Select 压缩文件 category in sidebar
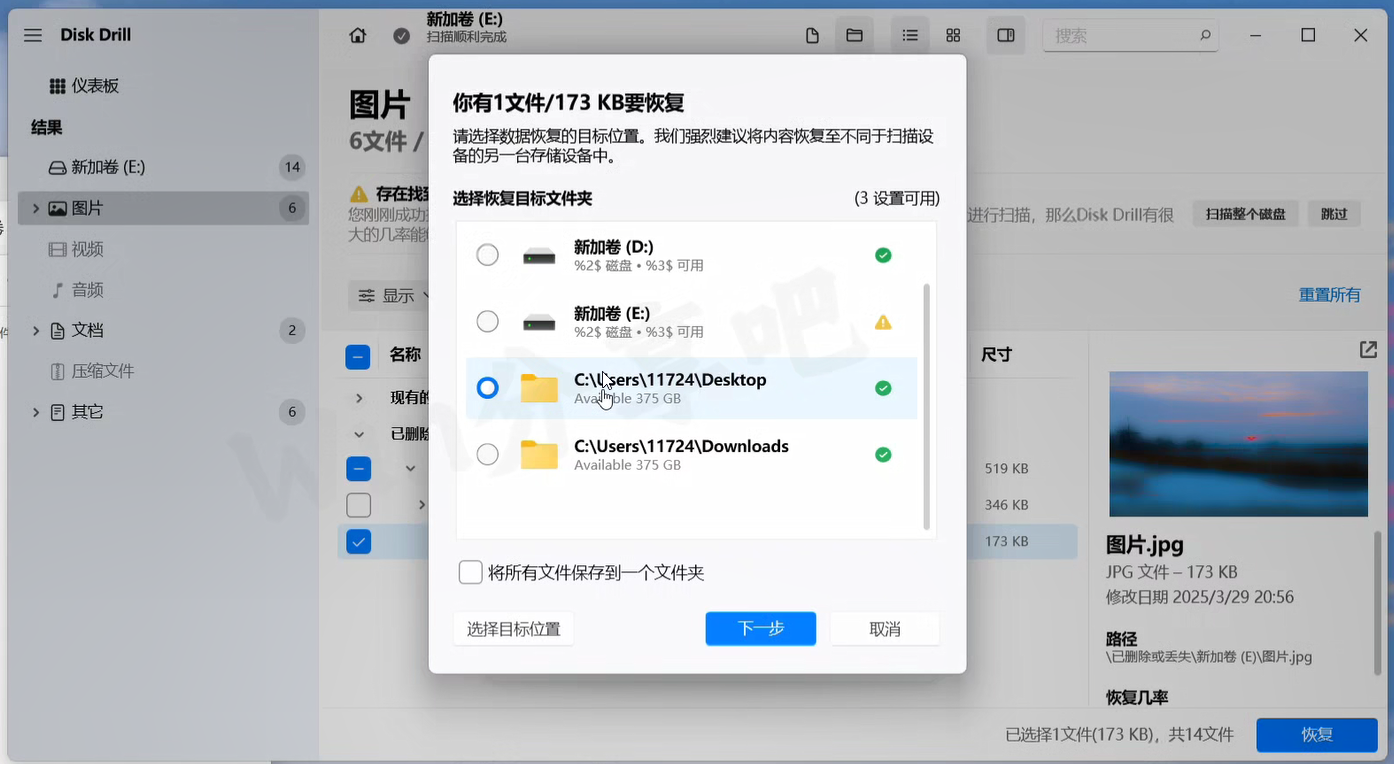This screenshot has height=764, width=1394. point(163,371)
